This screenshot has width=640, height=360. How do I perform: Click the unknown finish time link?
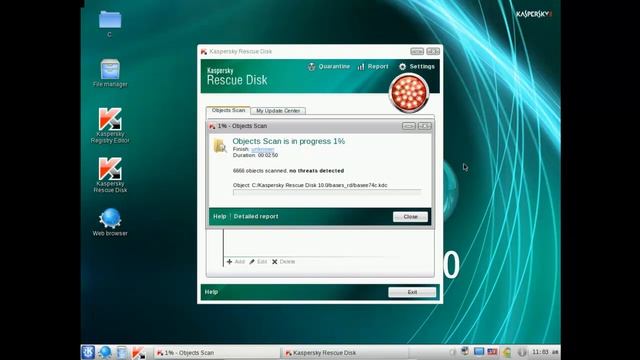coord(262,149)
